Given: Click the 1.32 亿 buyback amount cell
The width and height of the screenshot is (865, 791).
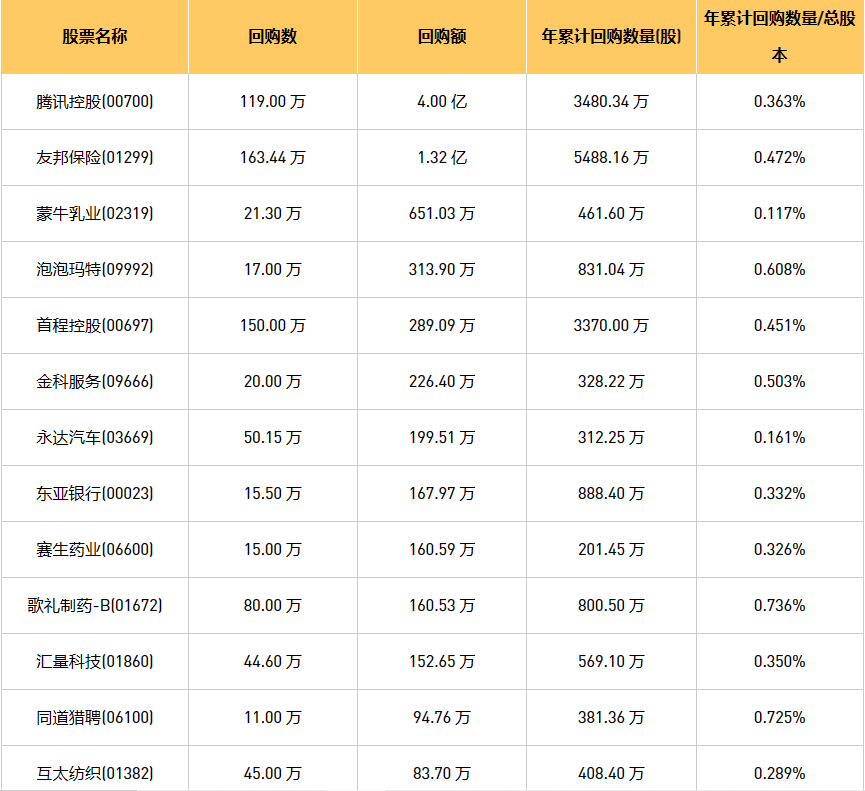Looking at the screenshot, I should click(442, 158).
